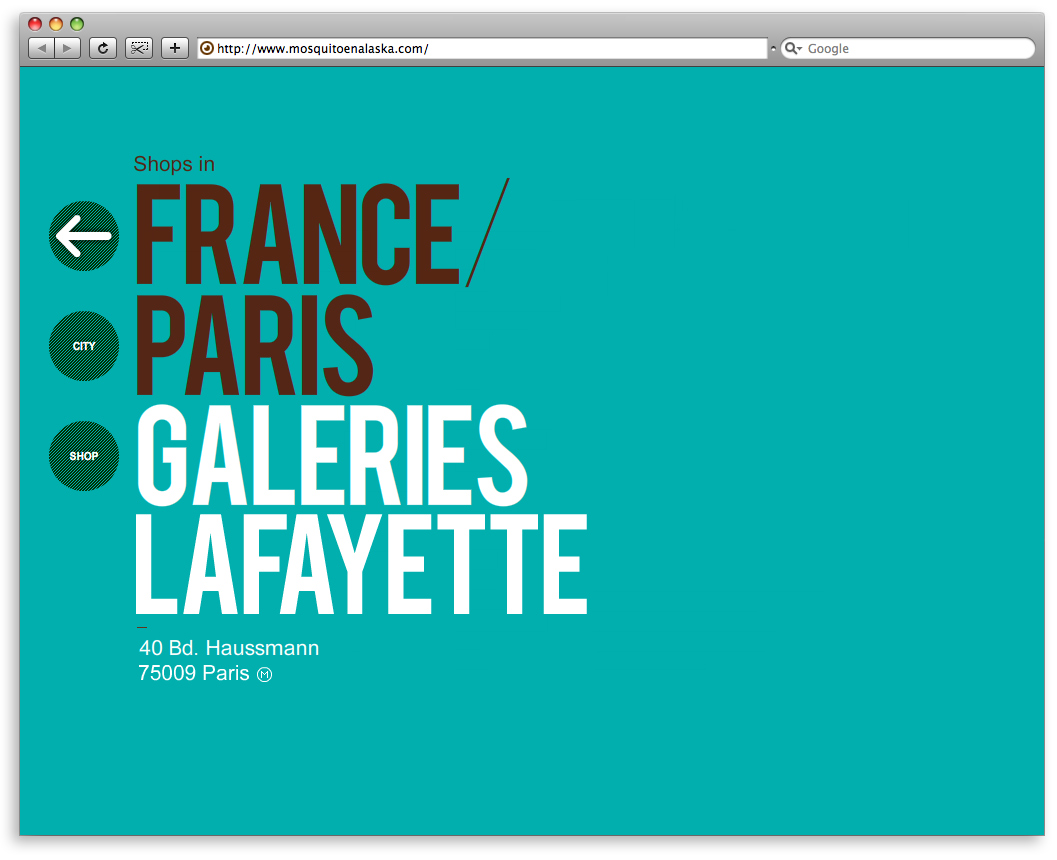
Task: Open the search magnifier dropdown menu
Action: pyautogui.click(x=793, y=48)
